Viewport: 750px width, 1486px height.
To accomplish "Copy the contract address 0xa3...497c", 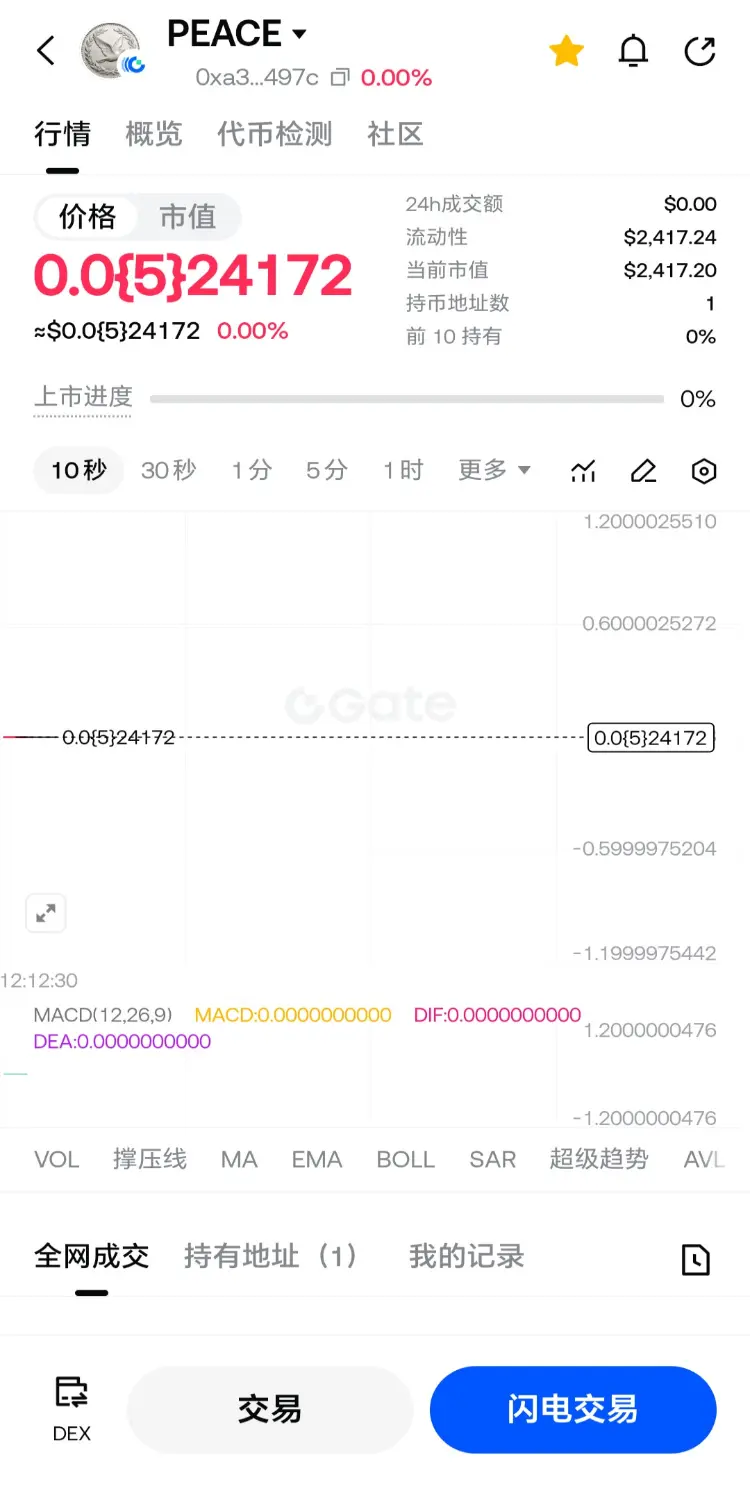I will 340,78.
